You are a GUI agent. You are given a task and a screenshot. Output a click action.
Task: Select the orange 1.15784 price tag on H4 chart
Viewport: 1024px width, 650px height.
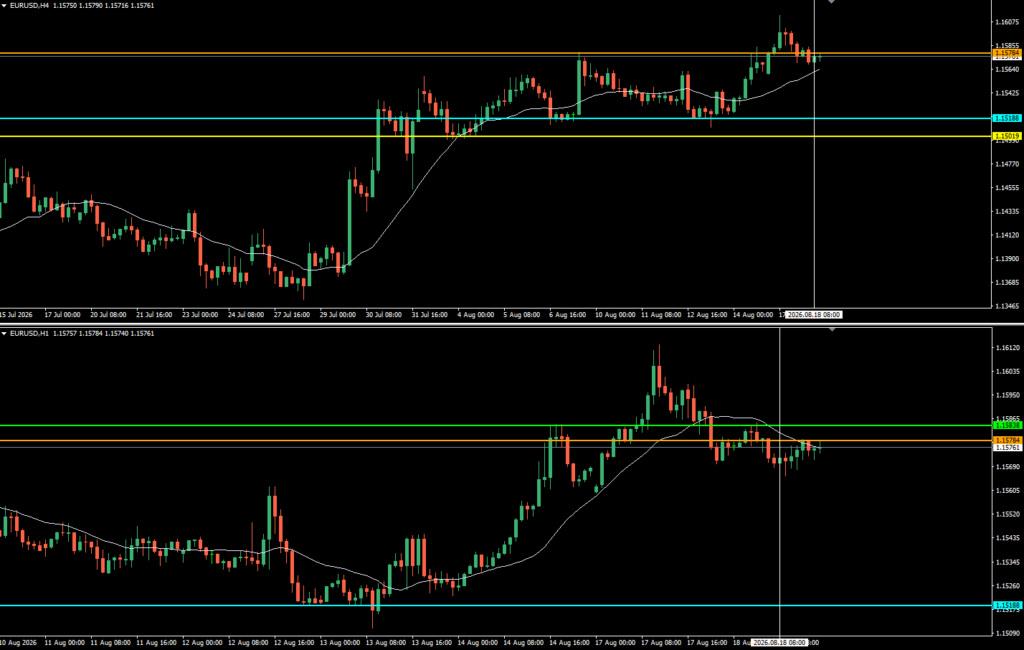[1006, 52]
